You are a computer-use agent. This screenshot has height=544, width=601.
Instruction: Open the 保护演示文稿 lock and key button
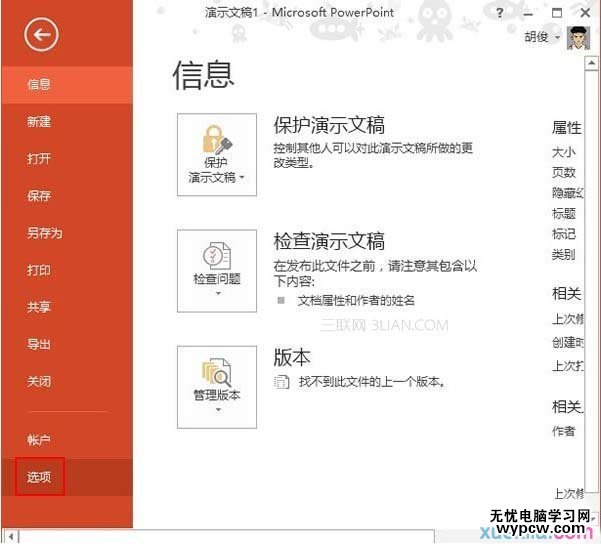pyautogui.click(x=217, y=154)
